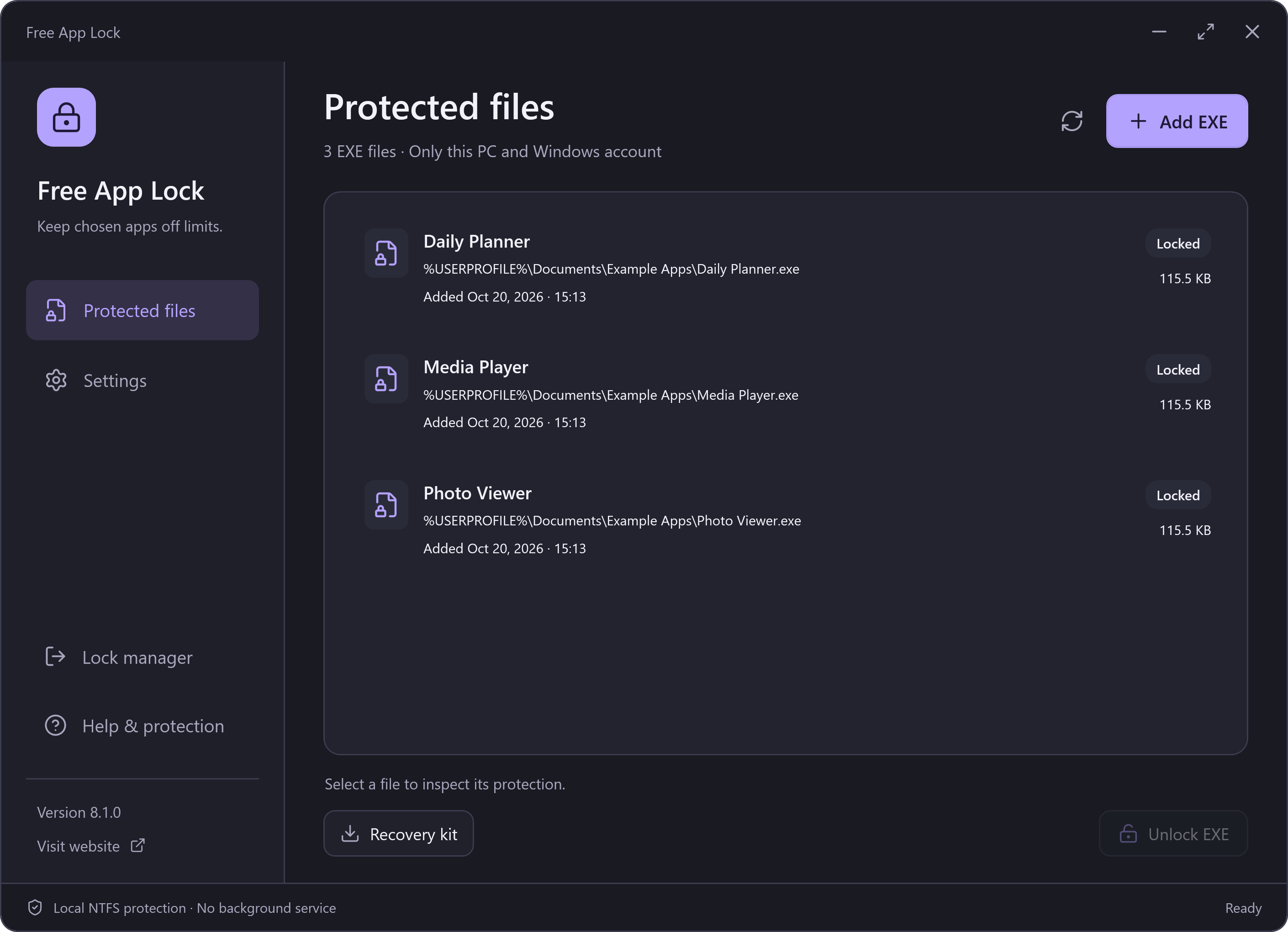Click the 115.5 KB size for Daily Planner

(x=1185, y=278)
